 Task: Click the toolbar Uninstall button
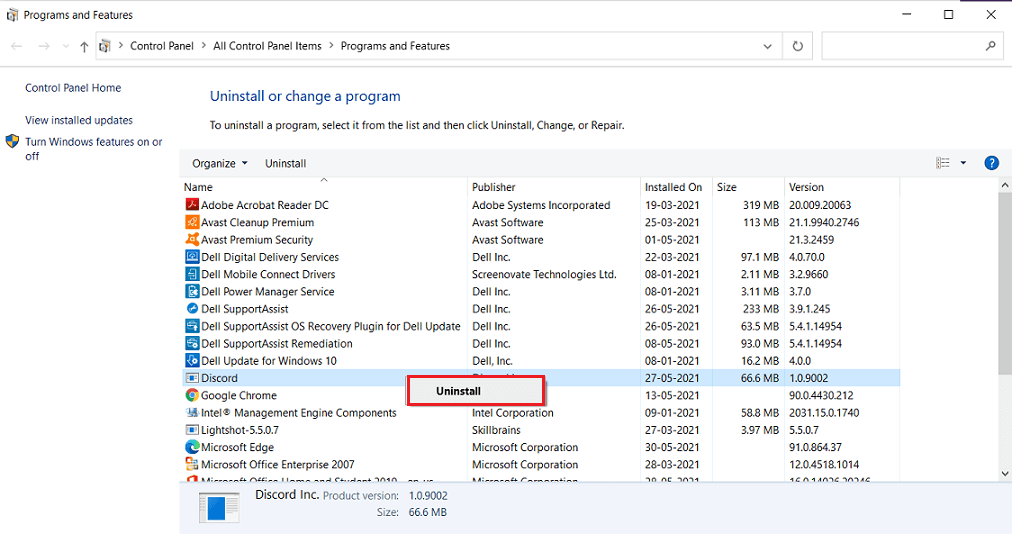tap(285, 163)
